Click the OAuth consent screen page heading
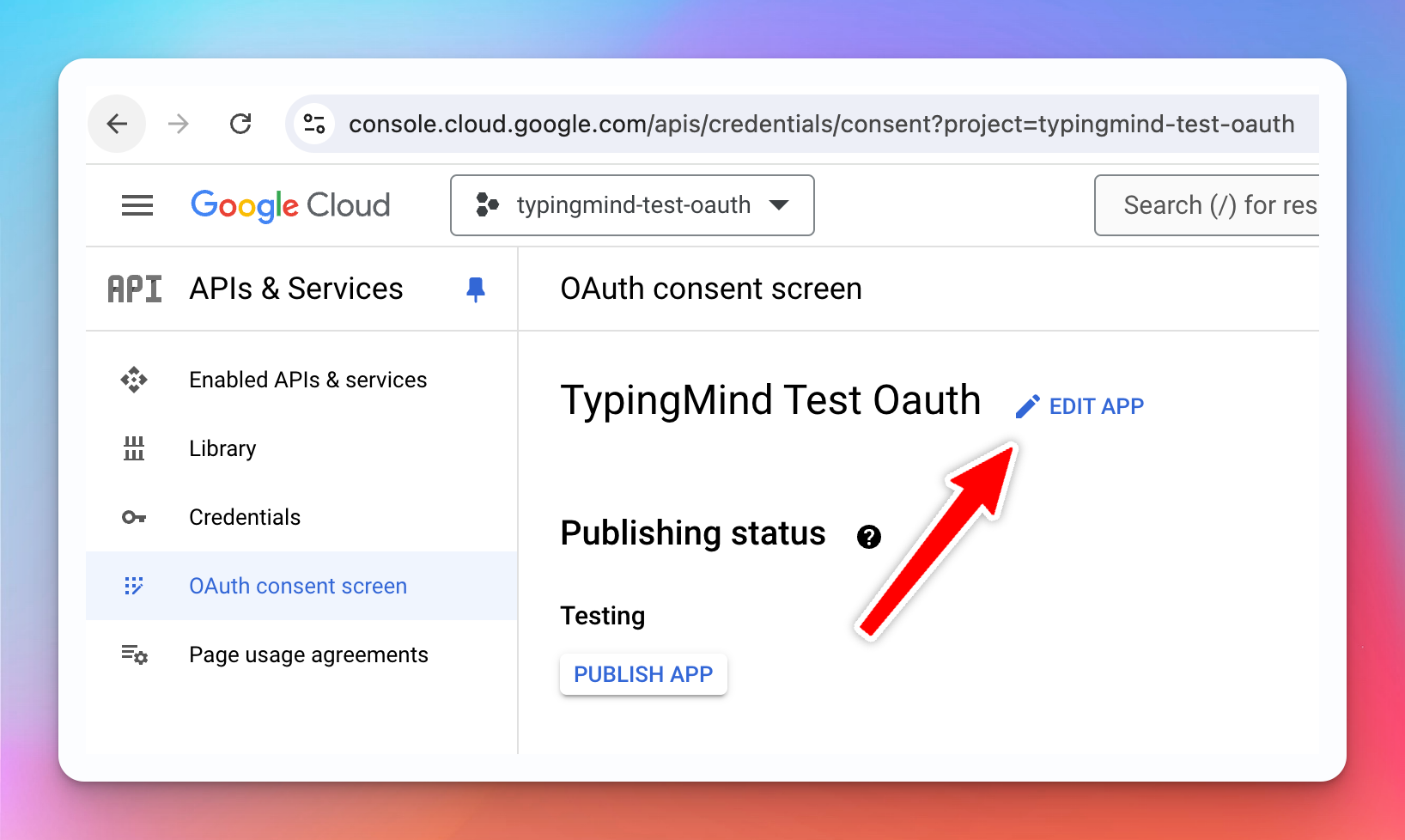Viewport: 1405px width, 840px height. pyautogui.click(x=711, y=289)
